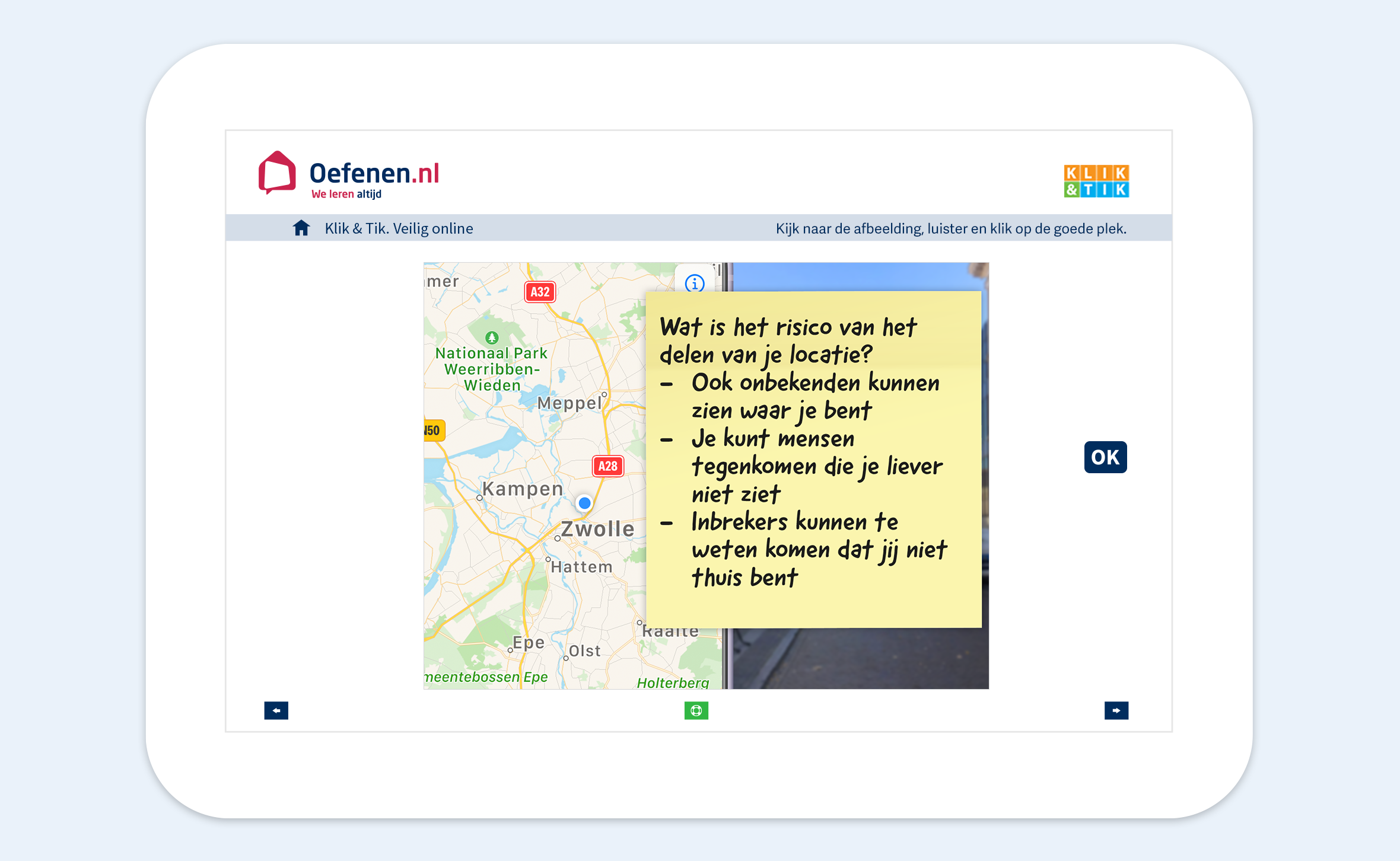The width and height of the screenshot is (1400, 861).
Task: Click the Holterberg label on the map
Action: click(673, 683)
